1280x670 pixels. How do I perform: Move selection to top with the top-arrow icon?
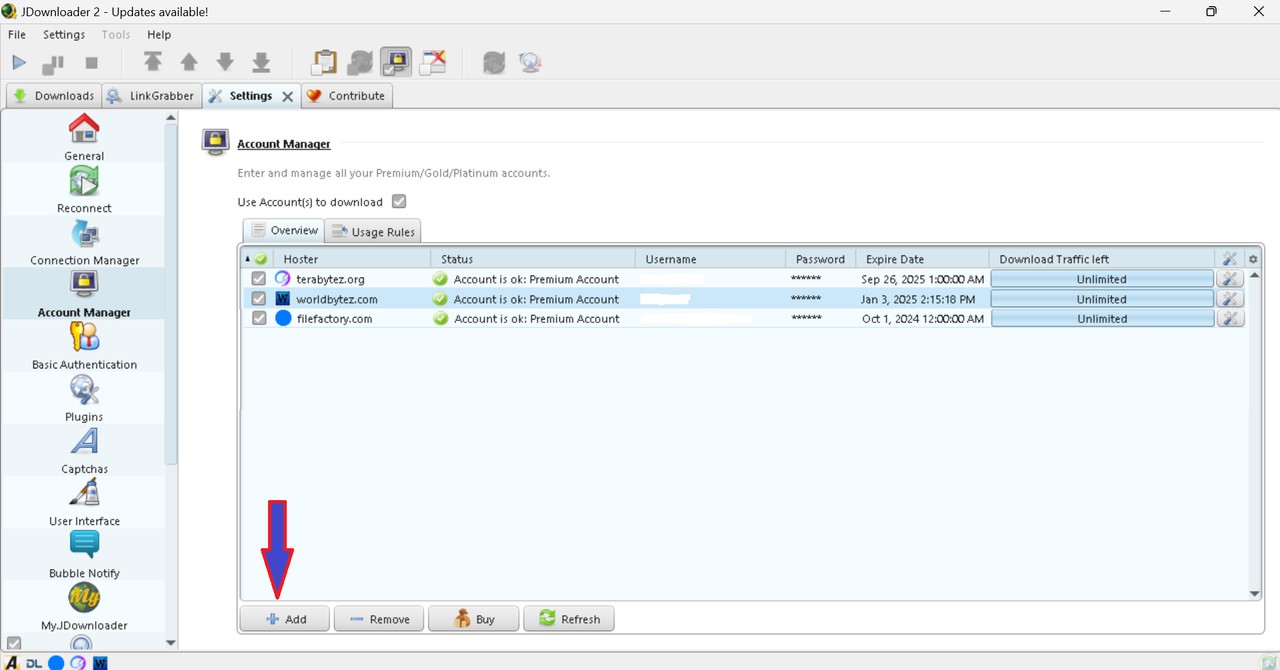[x=152, y=62]
